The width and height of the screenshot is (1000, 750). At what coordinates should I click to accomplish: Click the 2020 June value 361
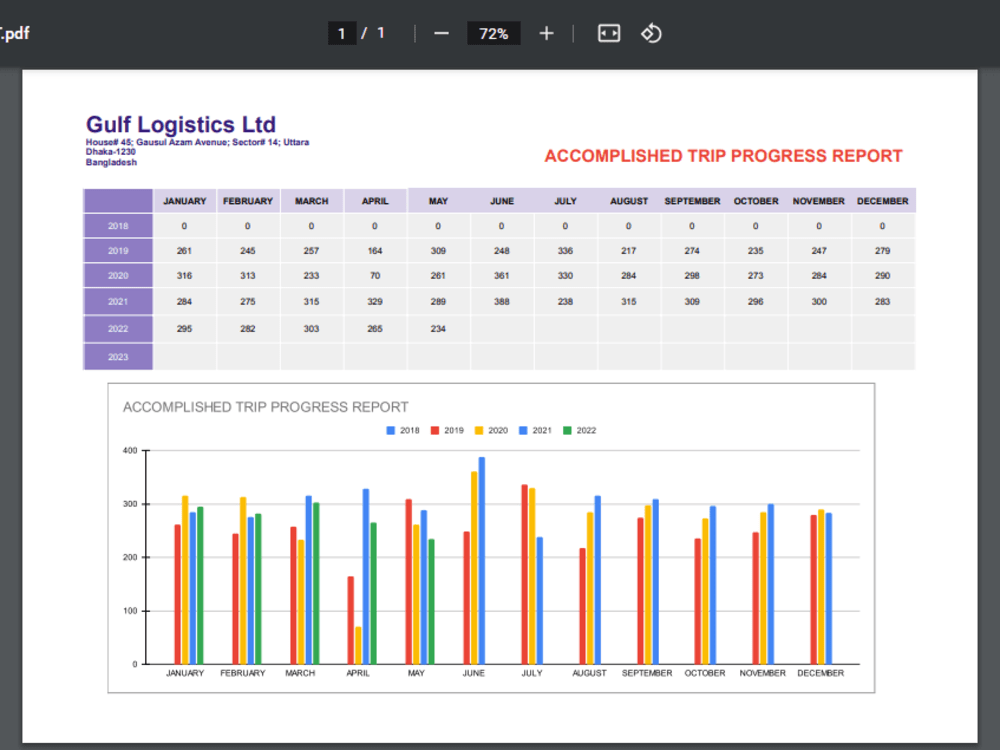502,276
